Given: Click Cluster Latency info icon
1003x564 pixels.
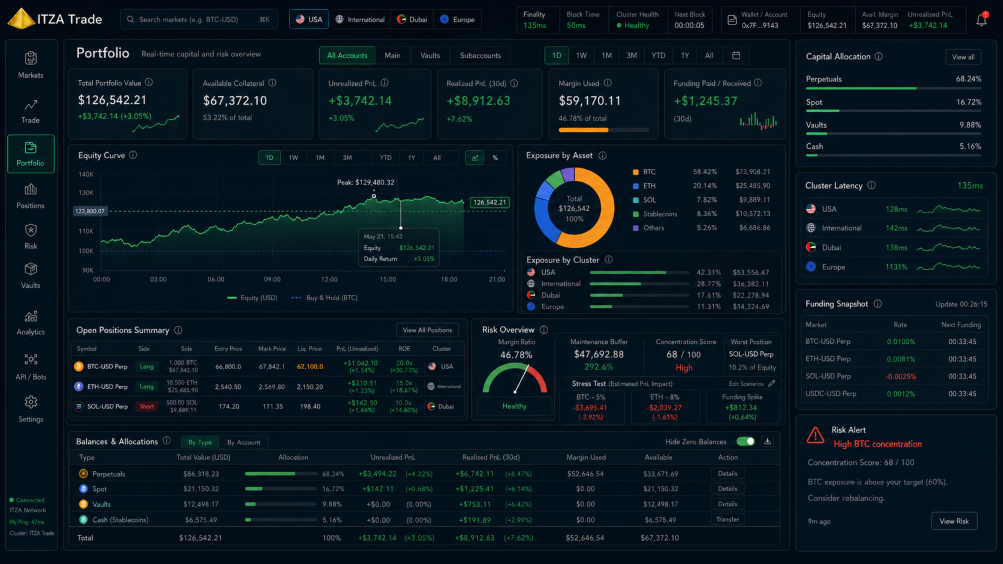Looking at the screenshot, I should click(x=871, y=185).
